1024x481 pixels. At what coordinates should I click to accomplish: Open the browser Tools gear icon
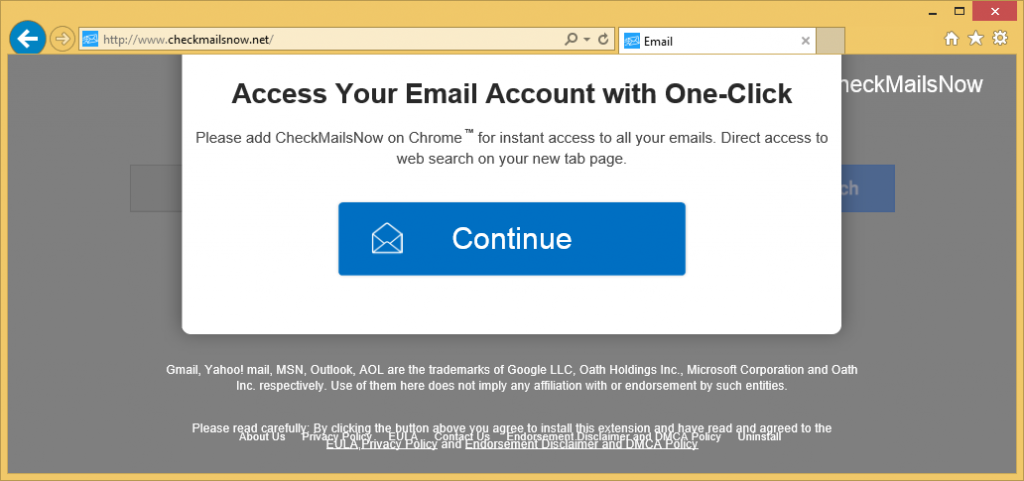[1000, 39]
